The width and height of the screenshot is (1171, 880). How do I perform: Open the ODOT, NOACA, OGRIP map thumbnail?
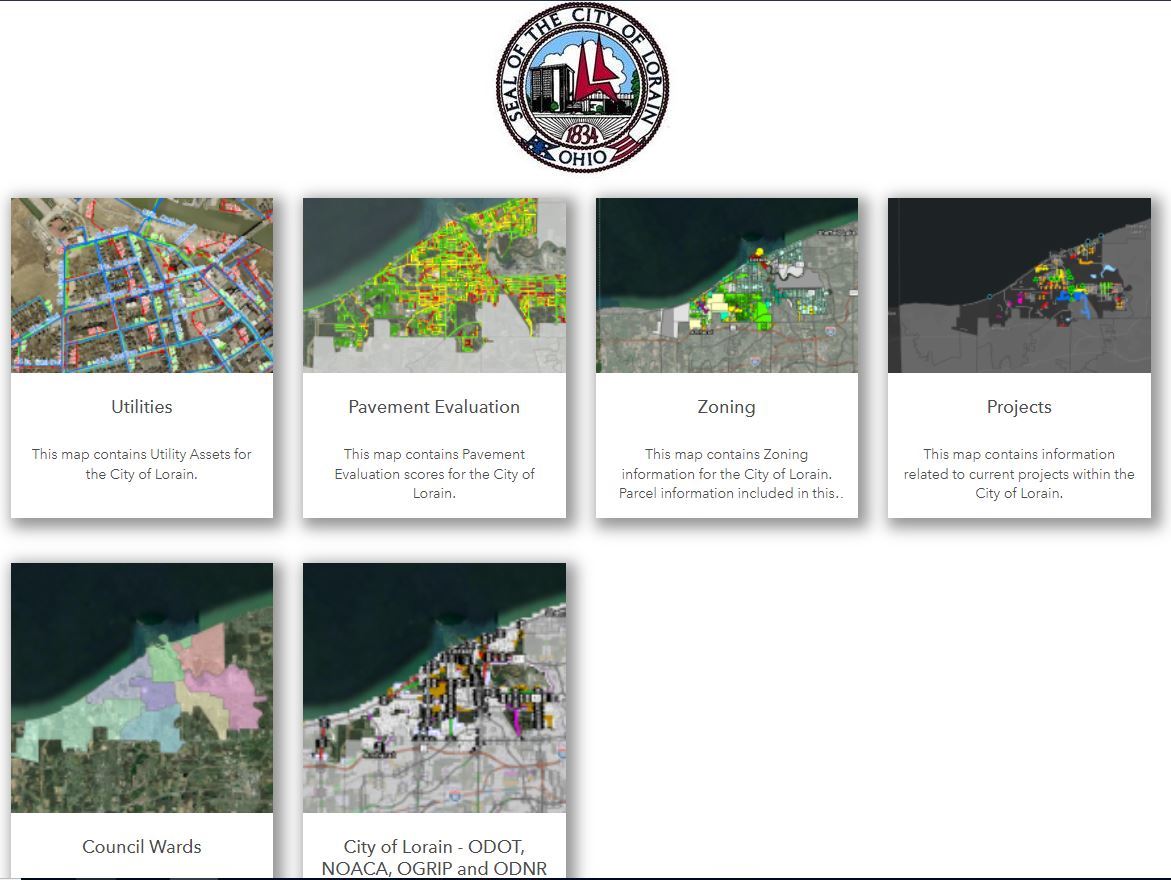(x=434, y=687)
